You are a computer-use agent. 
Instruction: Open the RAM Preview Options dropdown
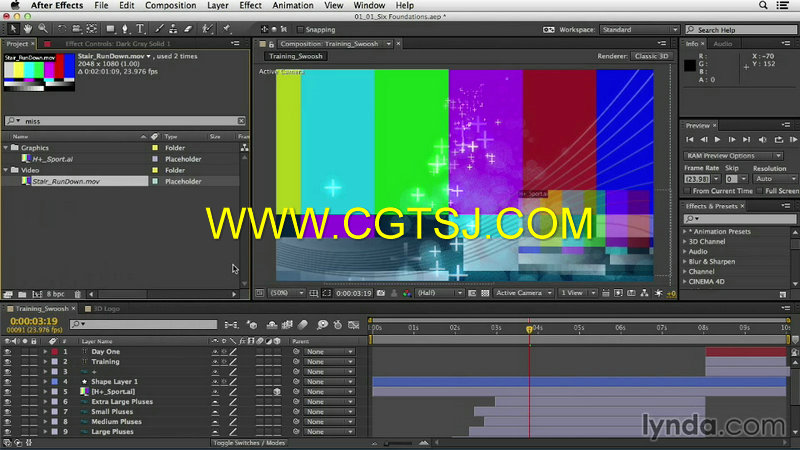[733, 156]
